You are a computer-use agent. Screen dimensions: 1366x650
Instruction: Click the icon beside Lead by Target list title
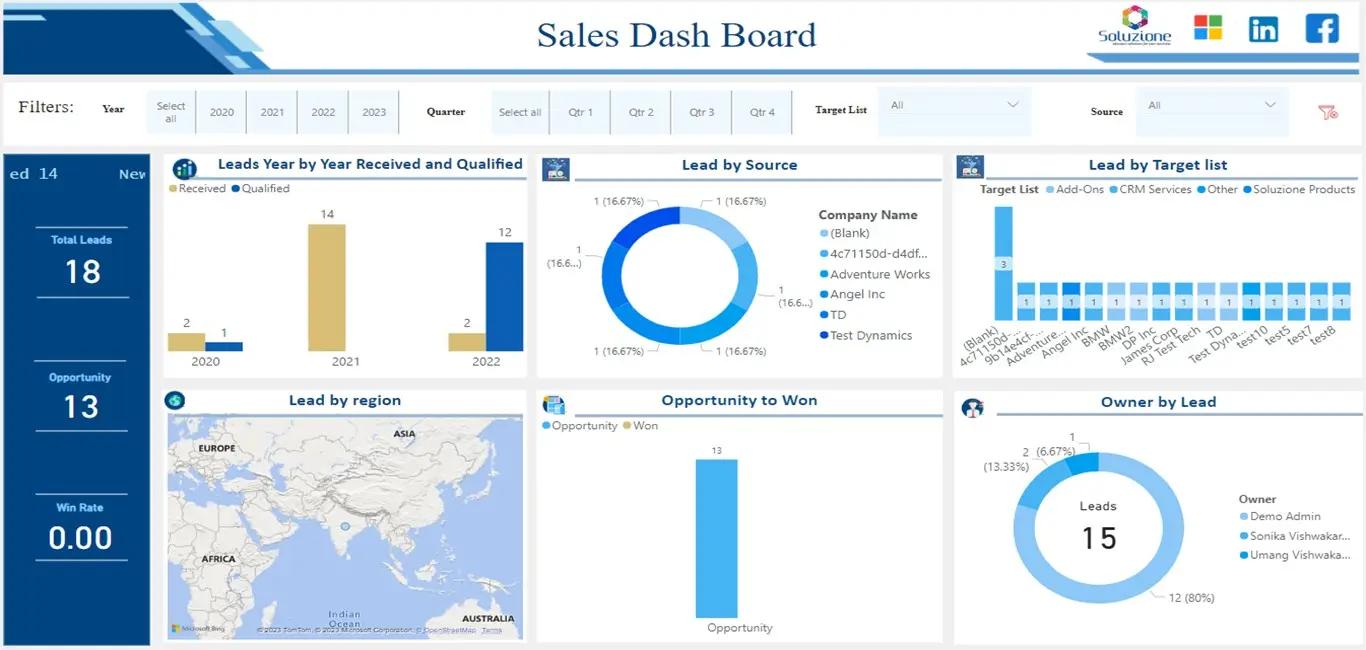pos(971,167)
